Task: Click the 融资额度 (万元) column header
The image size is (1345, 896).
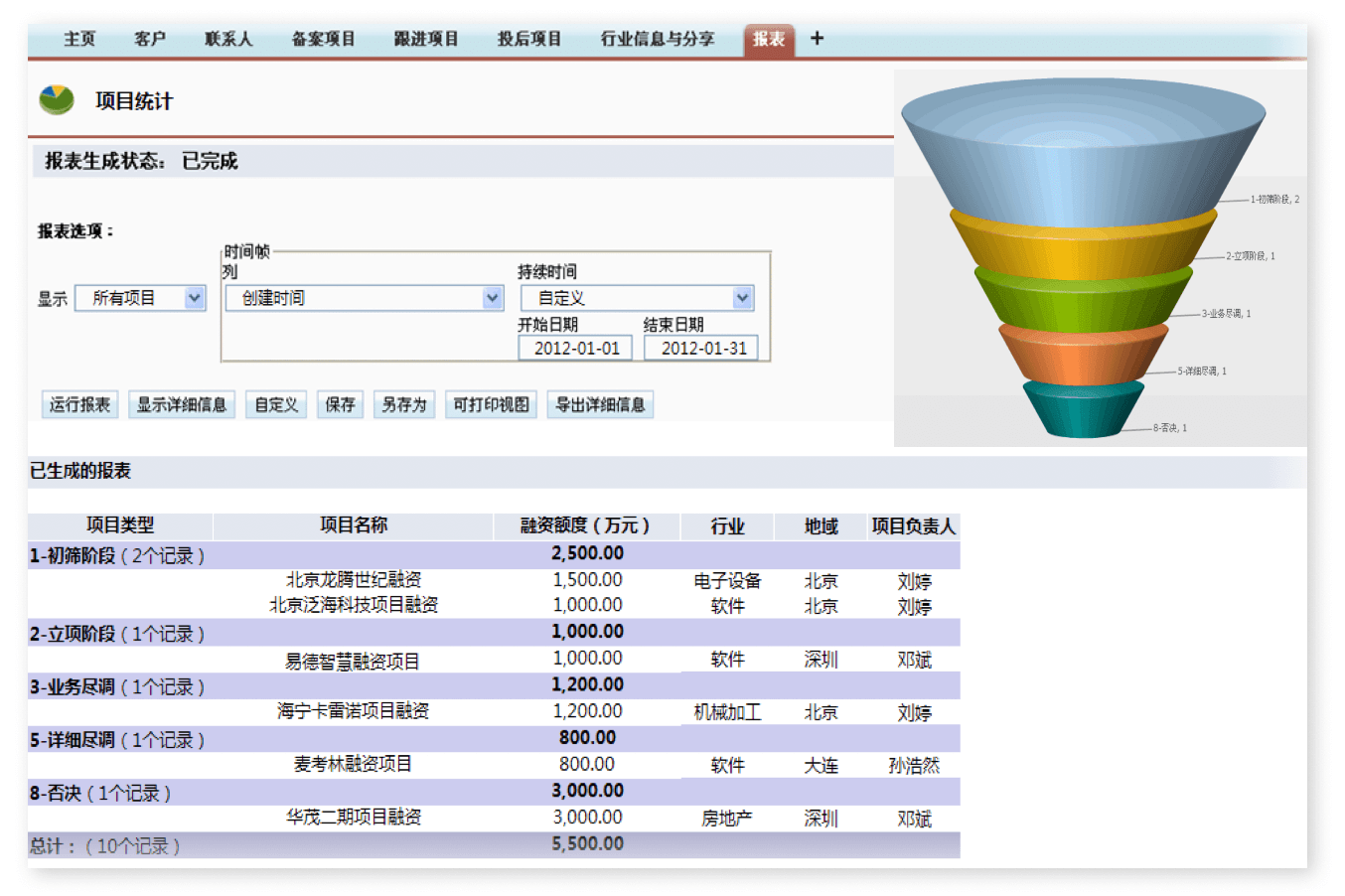Action: click(x=586, y=525)
